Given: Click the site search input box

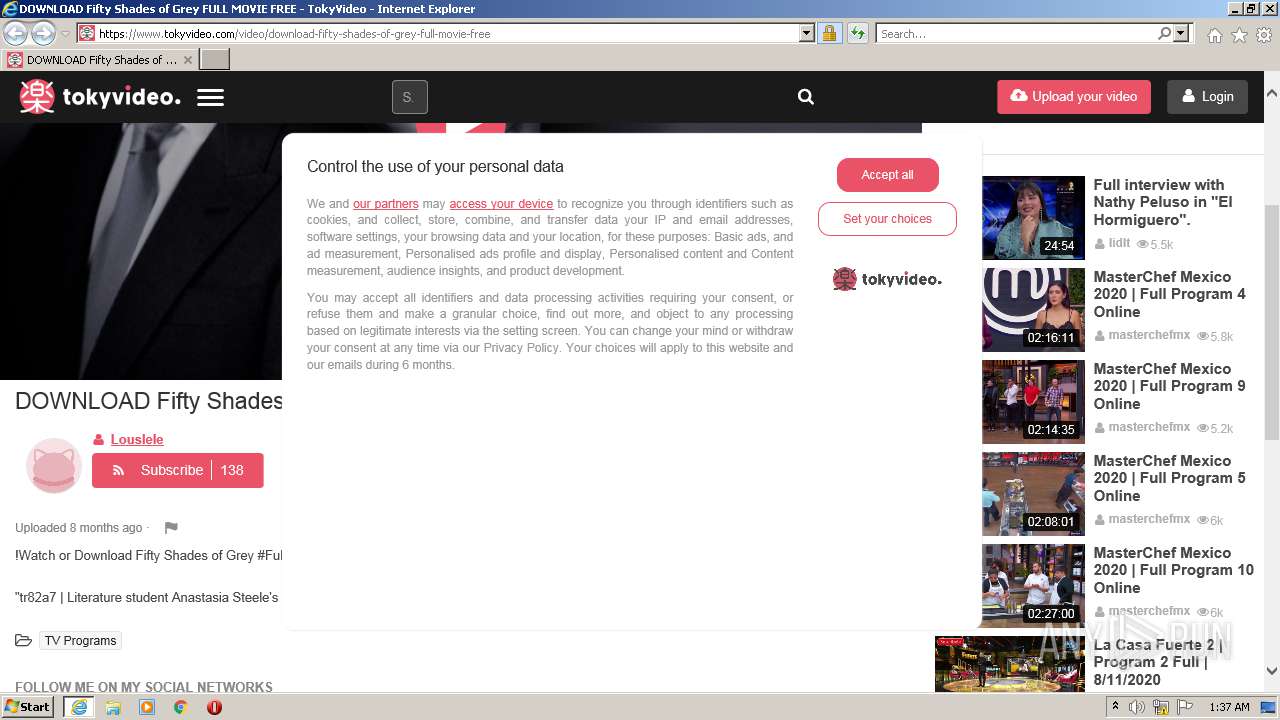Looking at the screenshot, I should coord(410,97).
